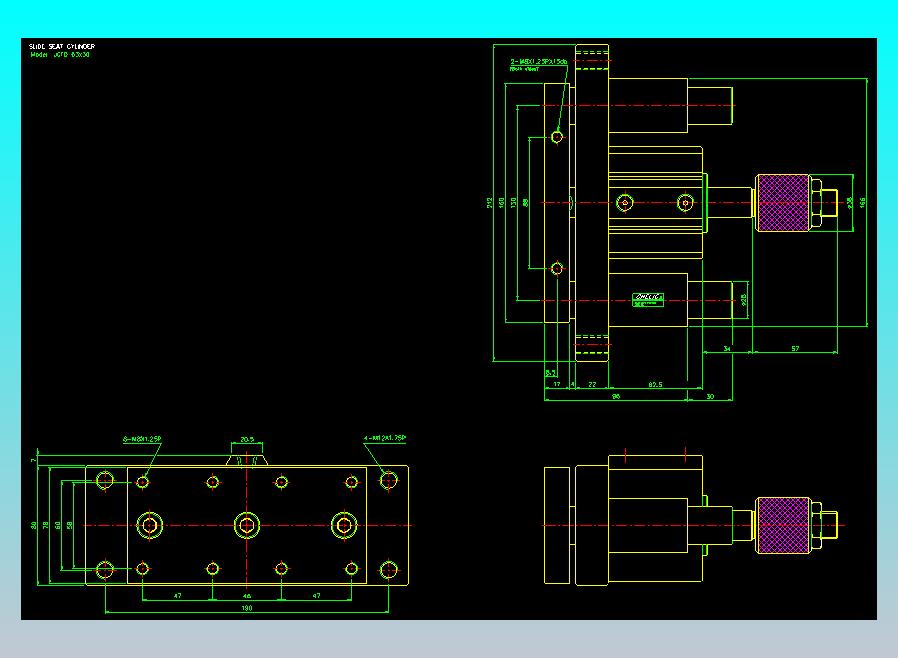Click the '34' horizontal dimension
The image size is (898, 658).
tap(727, 348)
